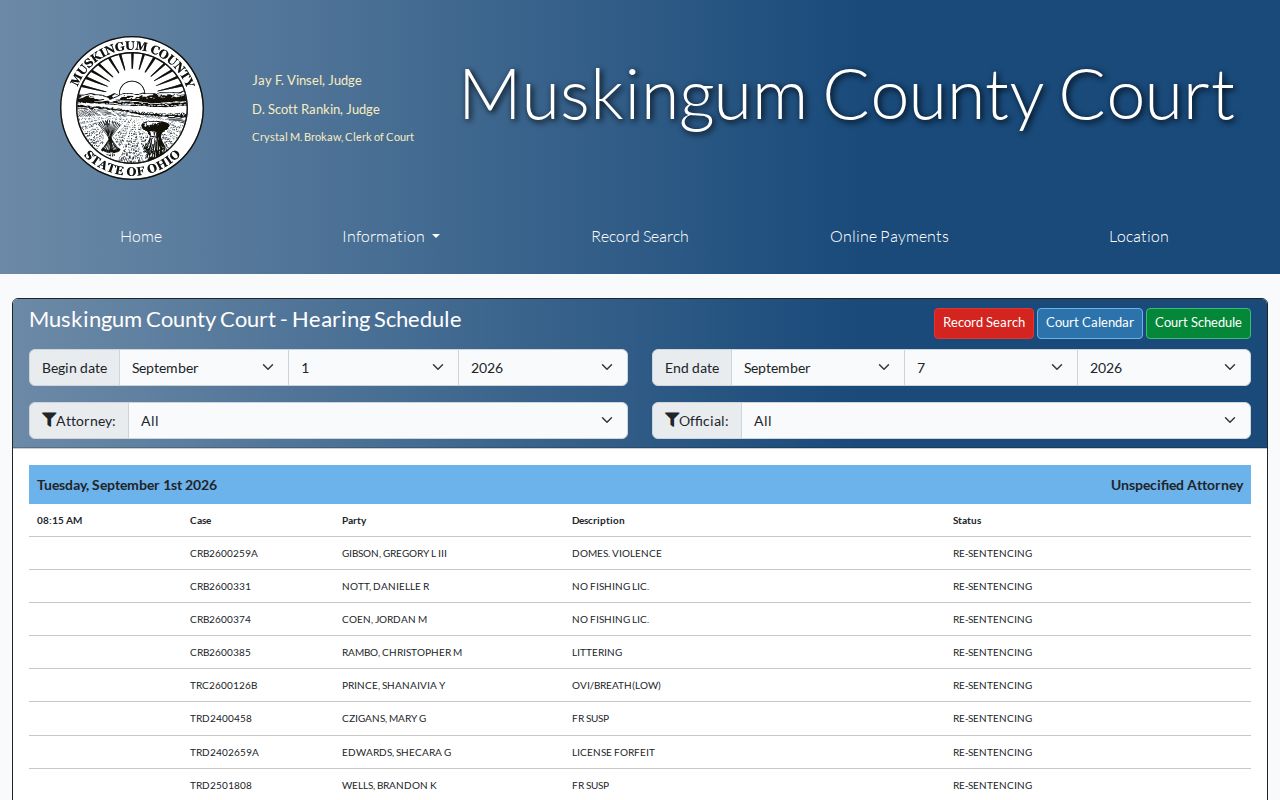
Task: Click the Muskingum County seal logo
Action: [x=132, y=108]
